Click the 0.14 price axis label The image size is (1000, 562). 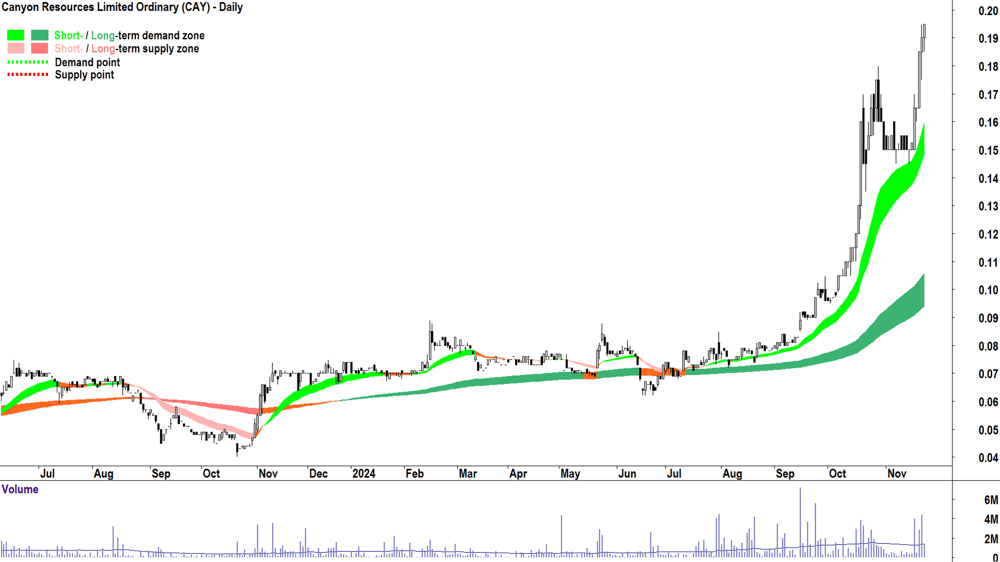(x=988, y=179)
